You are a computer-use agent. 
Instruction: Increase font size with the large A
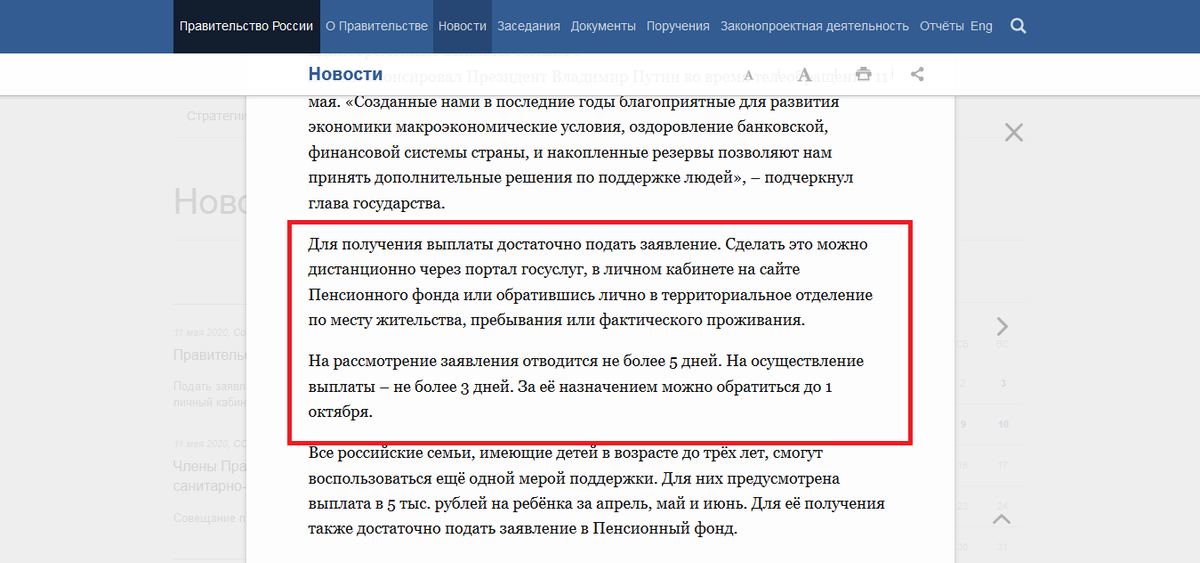click(x=805, y=74)
